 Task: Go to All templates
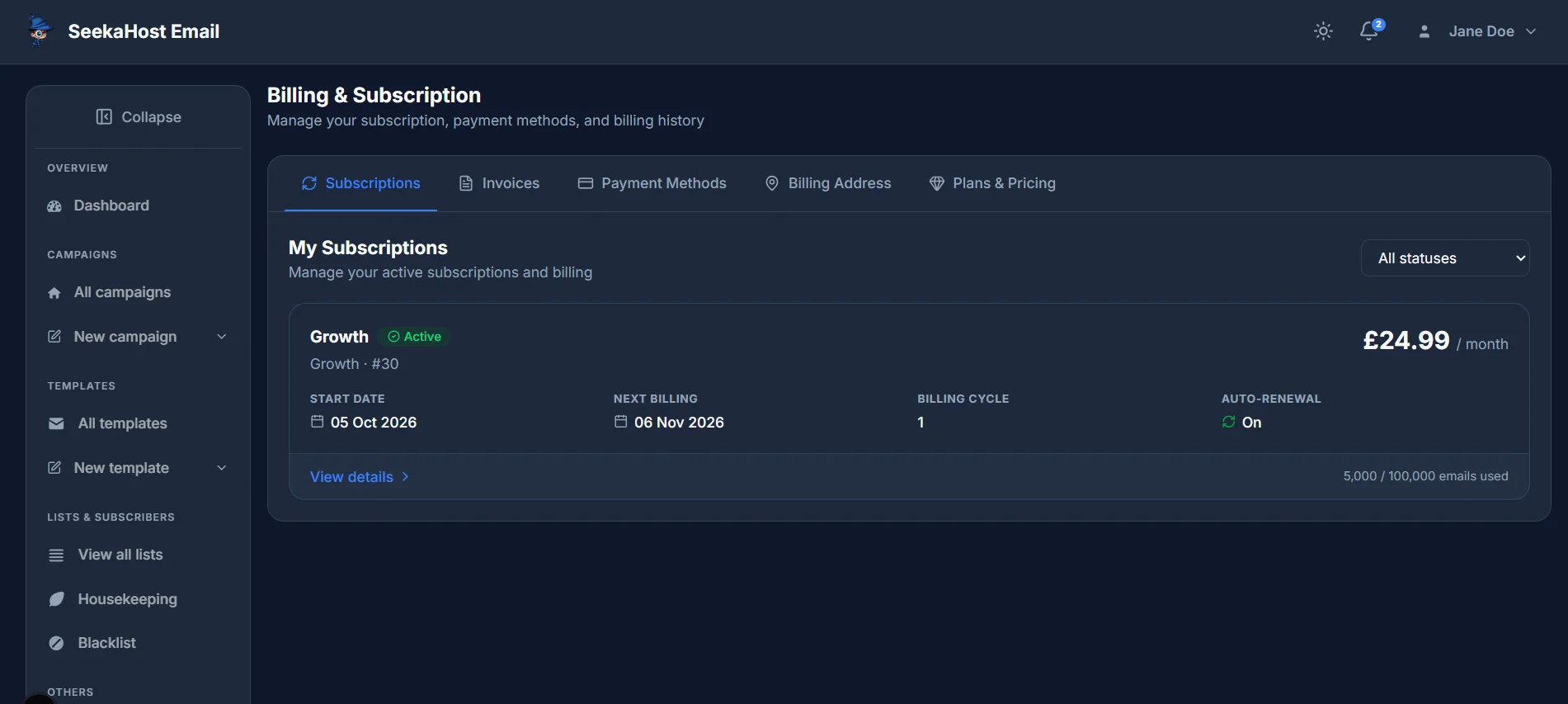(x=138, y=423)
